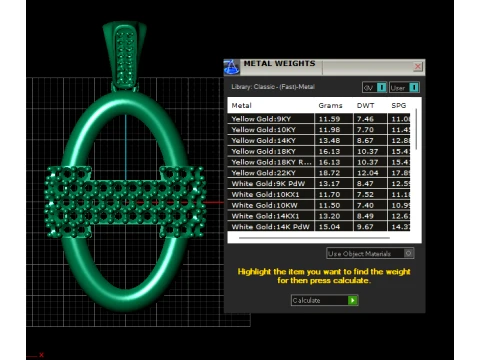Viewport: 480px width, 360px height.
Task: Click the 16.13 grams in Yellow Gold:18KY row
Action: pos(329,151)
